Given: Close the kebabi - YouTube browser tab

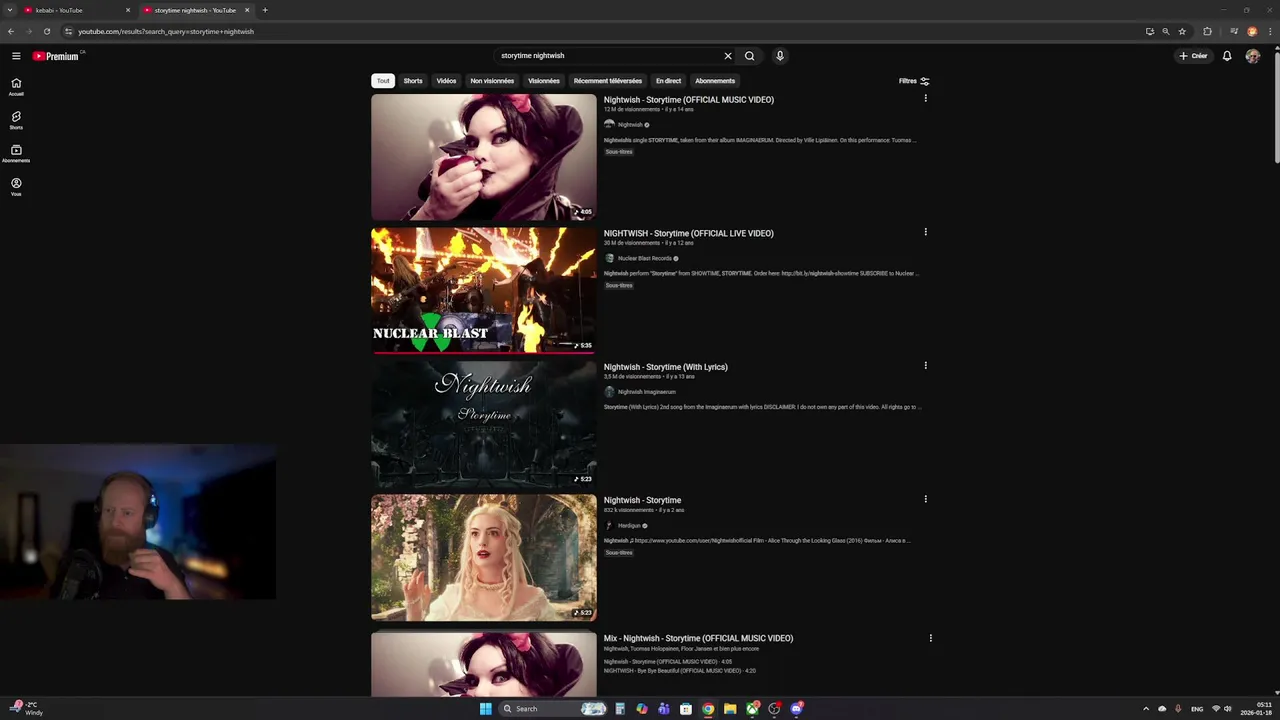Looking at the screenshot, I should tap(128, 10).
